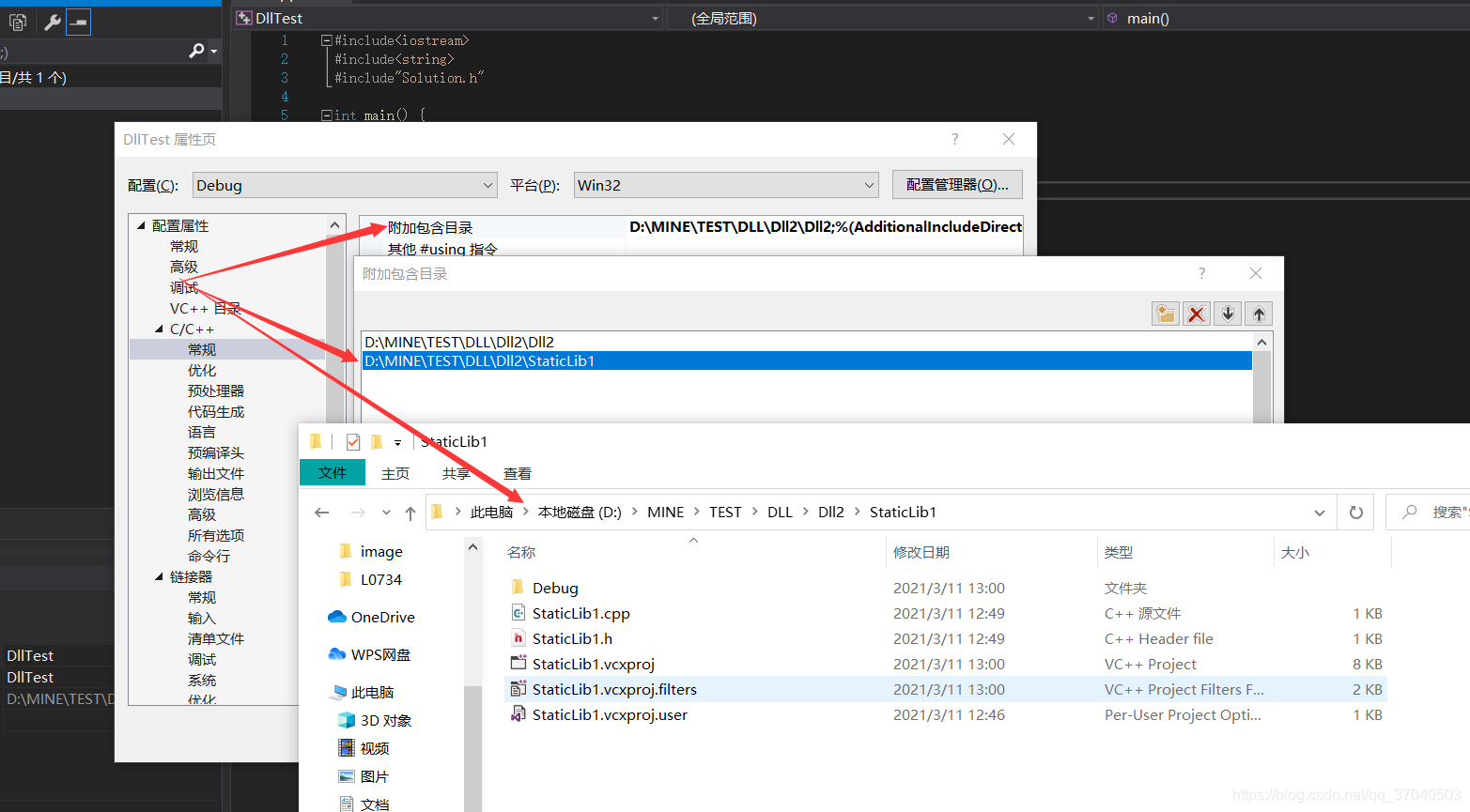Click the properties checkmark icon in Explorer title bar
Screen dimensions: 1470x812
tap(353, 442)
